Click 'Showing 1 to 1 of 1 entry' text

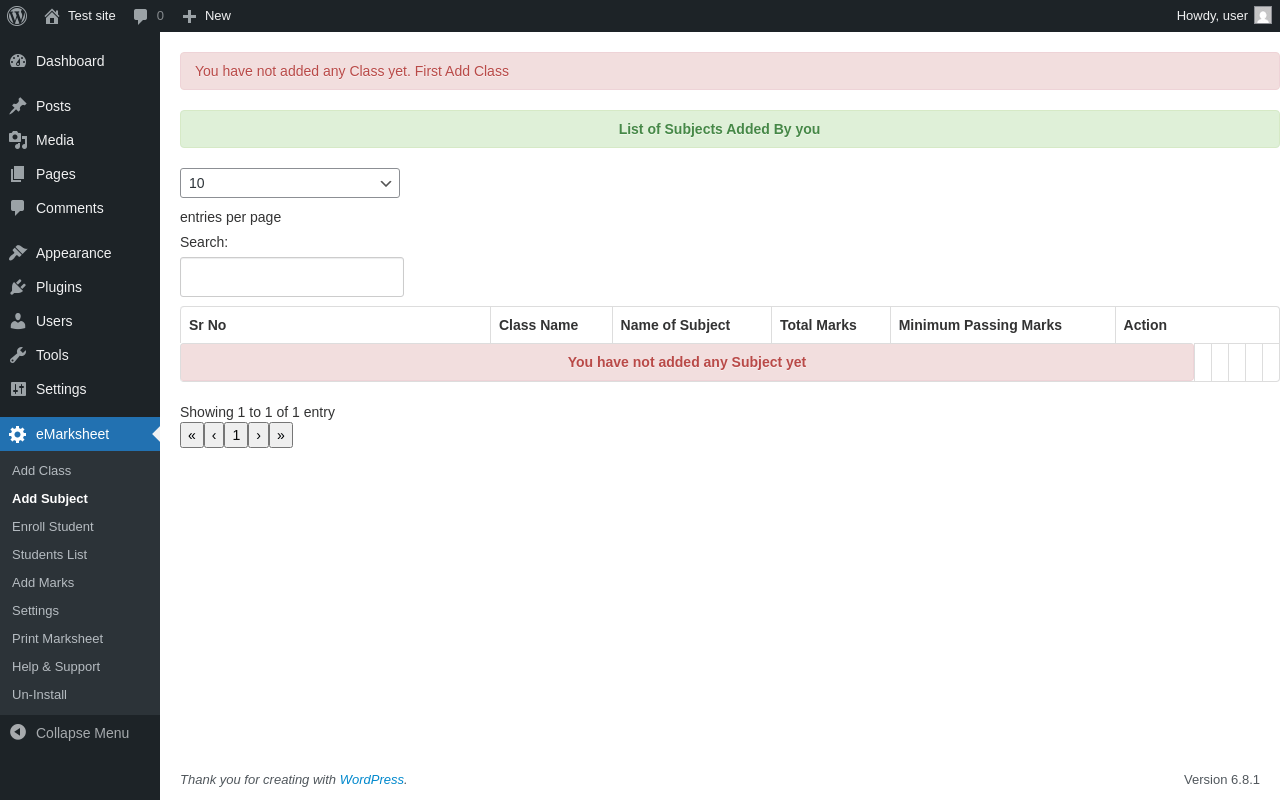tap(257, 412)
